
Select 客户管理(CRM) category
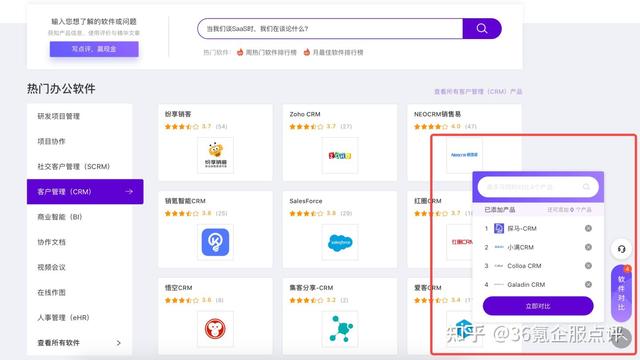coord(85,191)
